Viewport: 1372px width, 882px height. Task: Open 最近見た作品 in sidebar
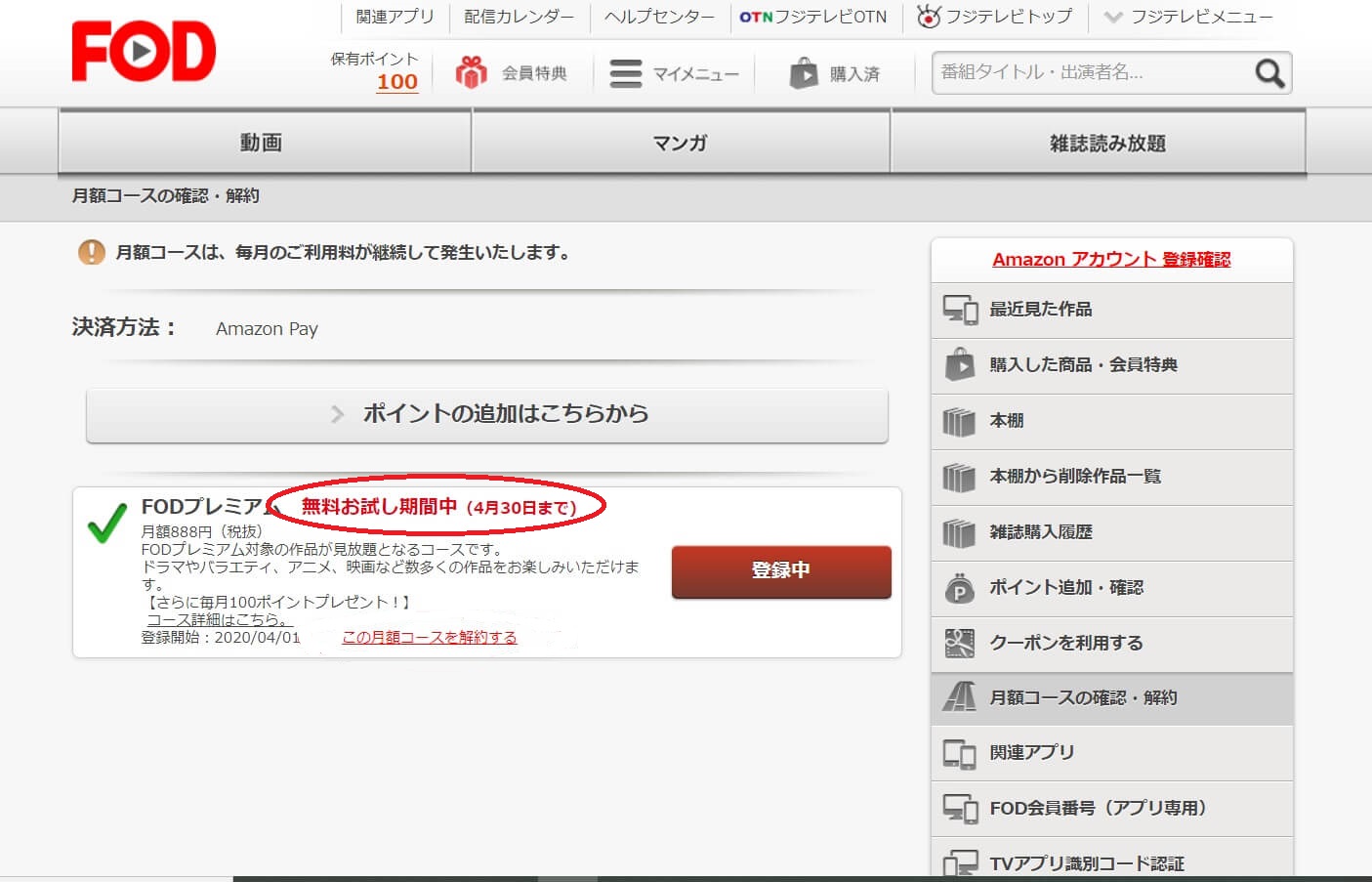click(1112, 310)
